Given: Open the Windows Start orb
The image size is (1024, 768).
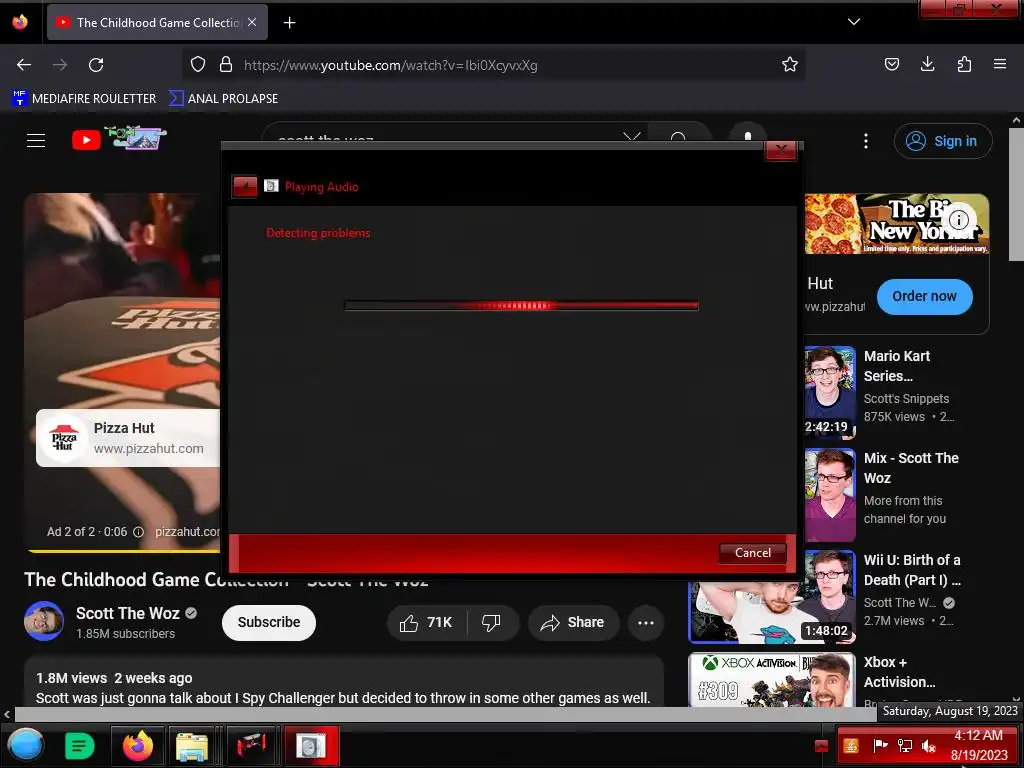Looking at the screenshot, I should click(x=25, y=745).
